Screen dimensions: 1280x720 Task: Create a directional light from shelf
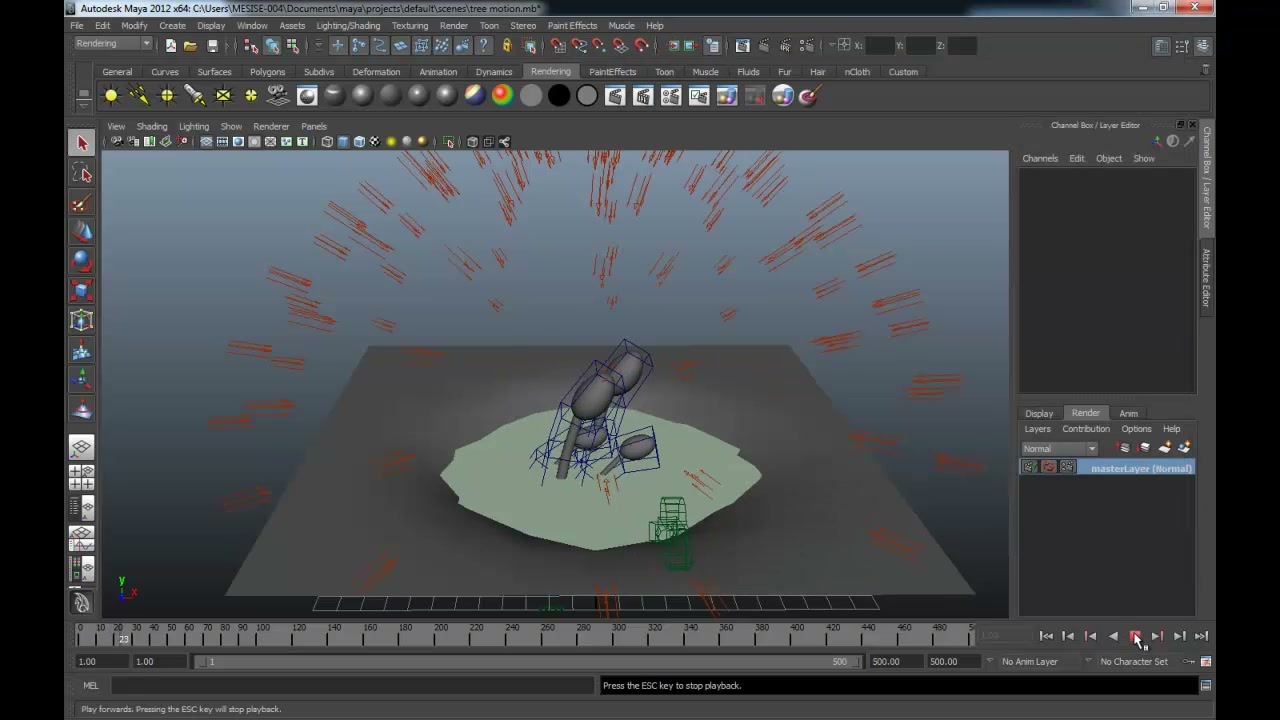(x=139, y=96)
